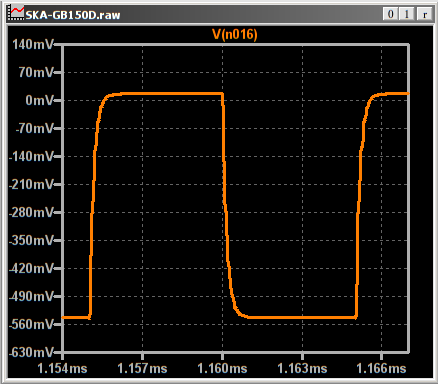
Task: Click the waveform icon in the title bar
Action: coord(17,13)
